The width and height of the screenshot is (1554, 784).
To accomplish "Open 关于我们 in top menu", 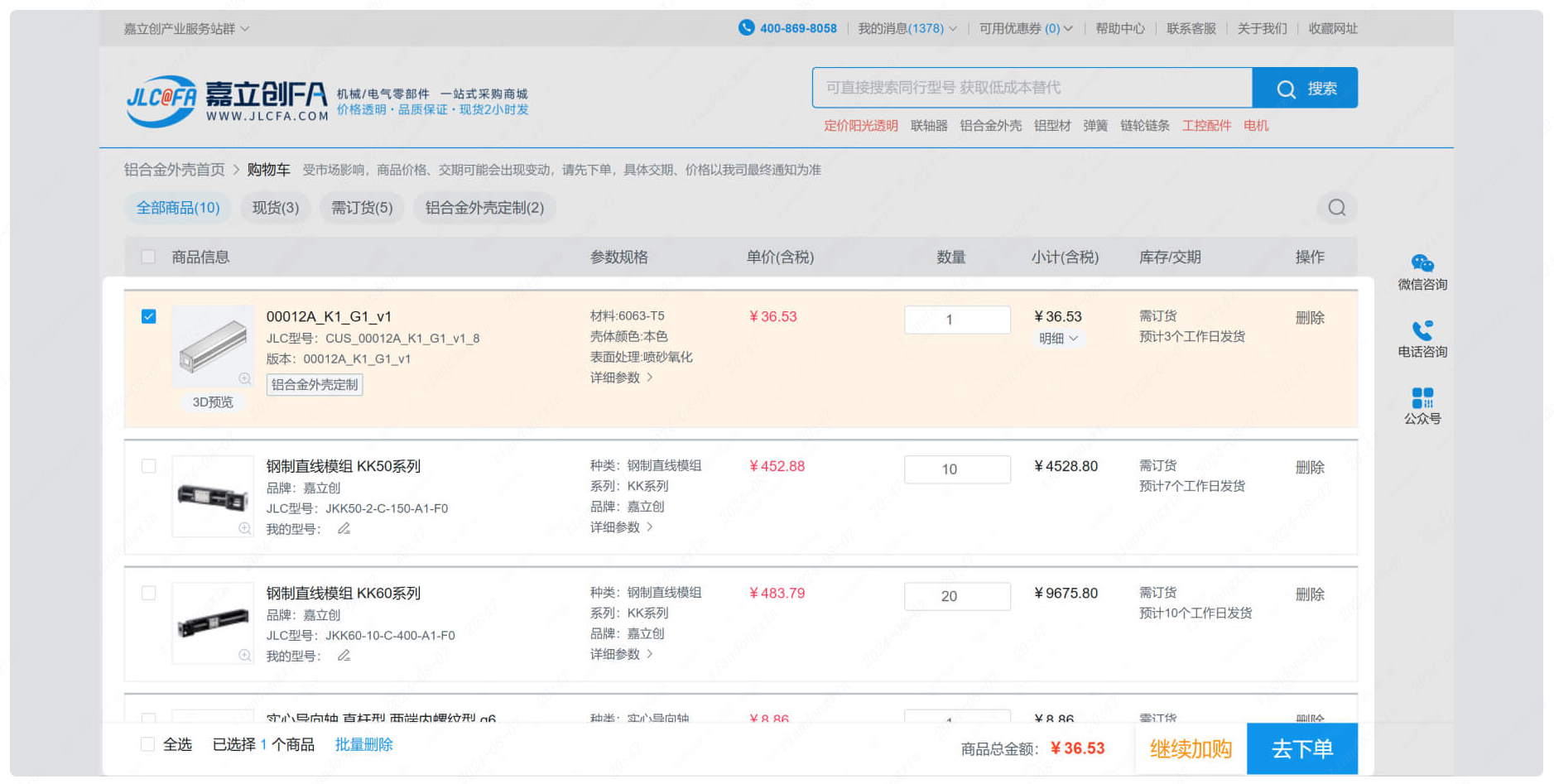I will click(x=1262, y=28).
